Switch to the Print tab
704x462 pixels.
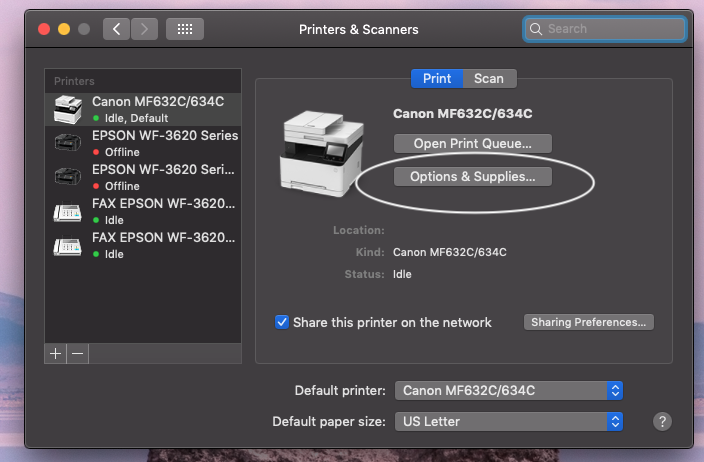[437, 79]
